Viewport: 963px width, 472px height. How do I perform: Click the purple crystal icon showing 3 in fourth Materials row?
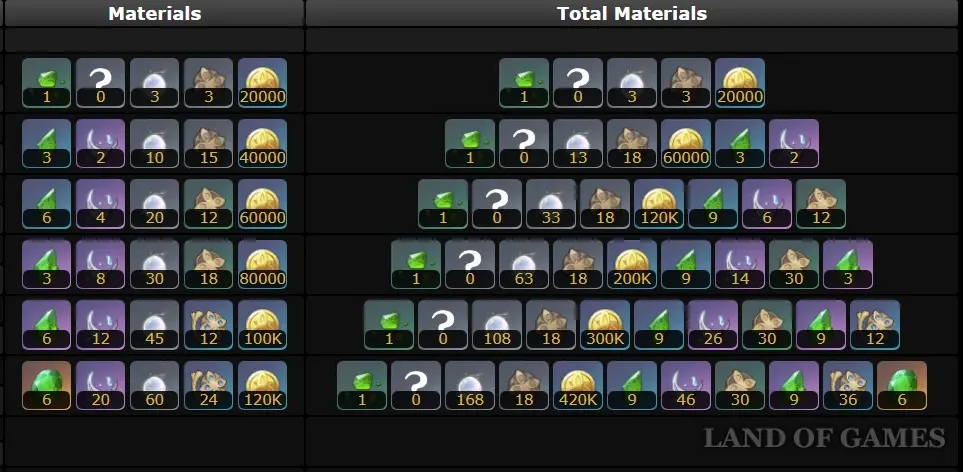tap(47, 265)
